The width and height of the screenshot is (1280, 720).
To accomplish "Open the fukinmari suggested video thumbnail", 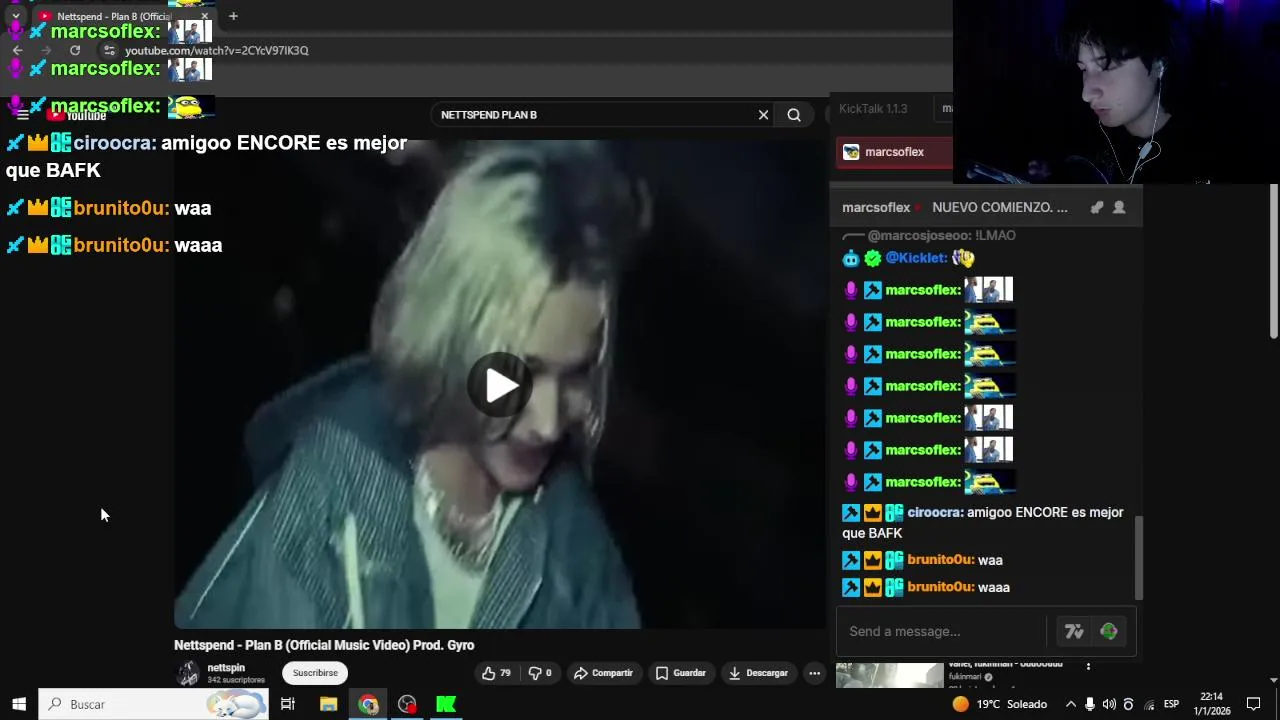I will (889, 675).
